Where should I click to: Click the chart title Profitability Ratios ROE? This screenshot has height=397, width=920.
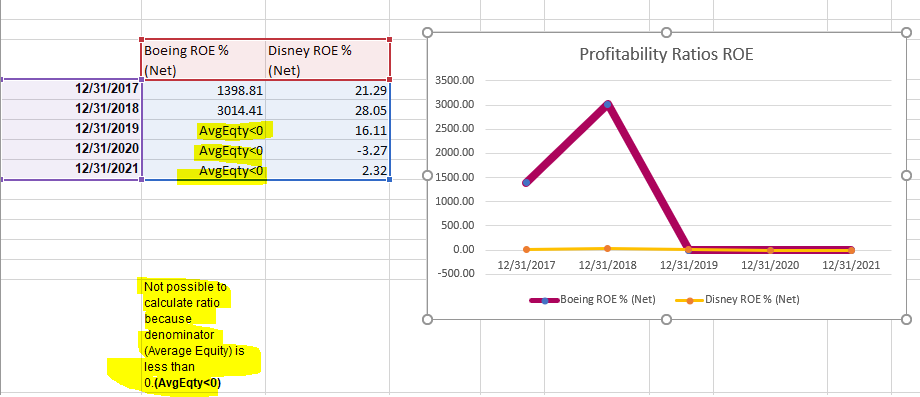click(666, 55)
